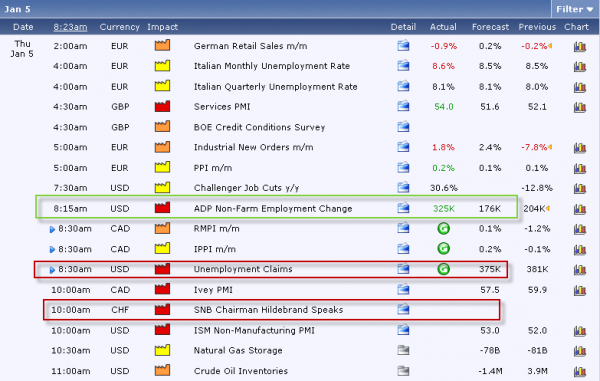
Task: Select the Unemployment Claims event name
Action: pyautogui.click(x=243, y=269)
